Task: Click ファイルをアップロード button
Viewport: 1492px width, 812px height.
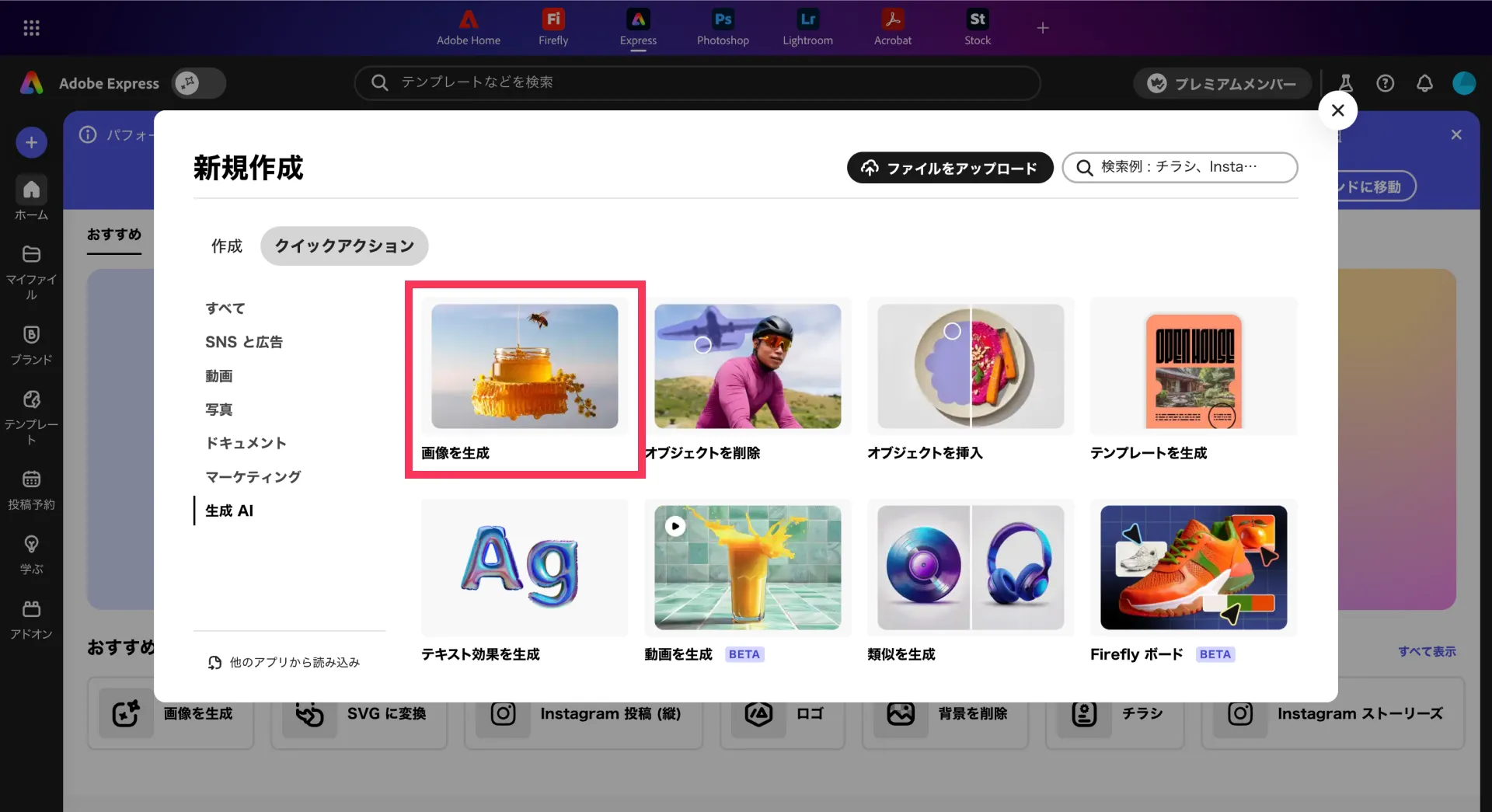Action: pos(950,168)
